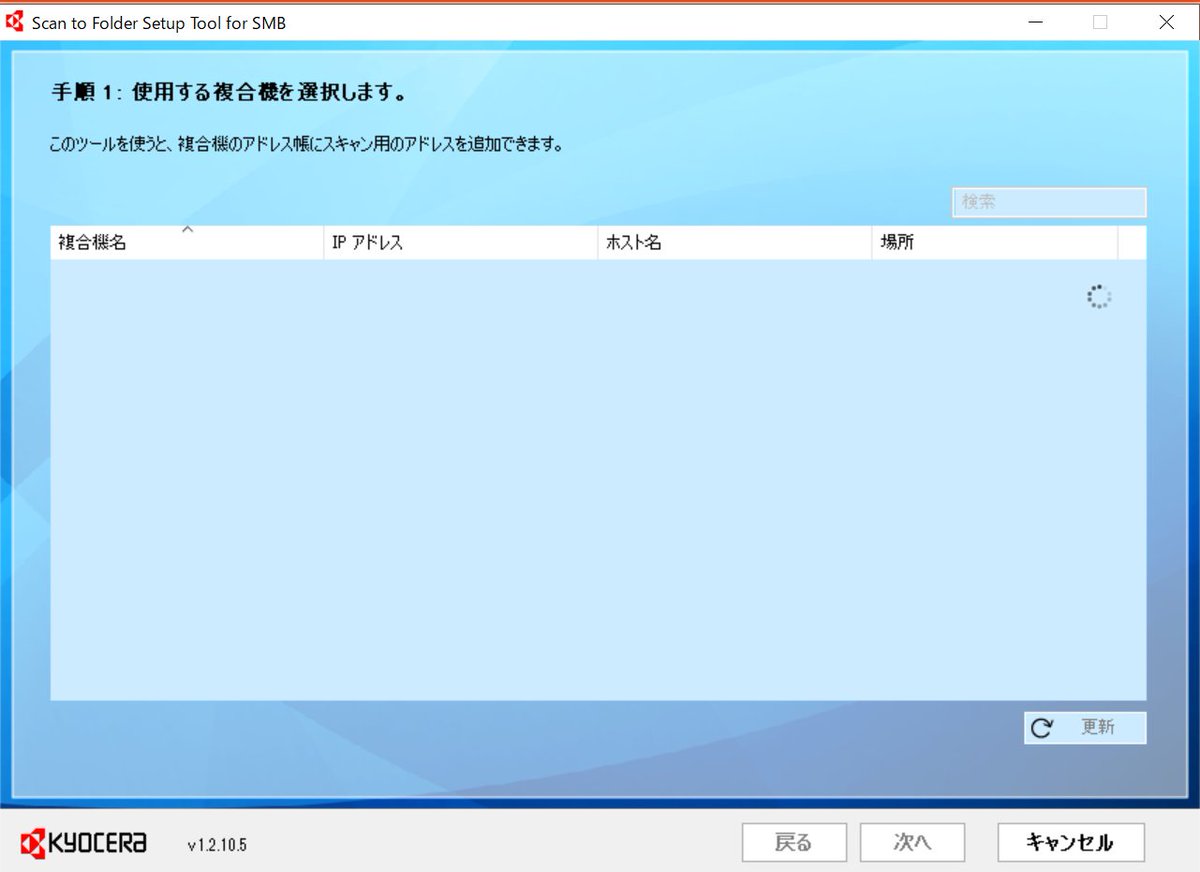Click the Kyocera app icon in title bar
Screen dimensions: 1200x872
15,22
